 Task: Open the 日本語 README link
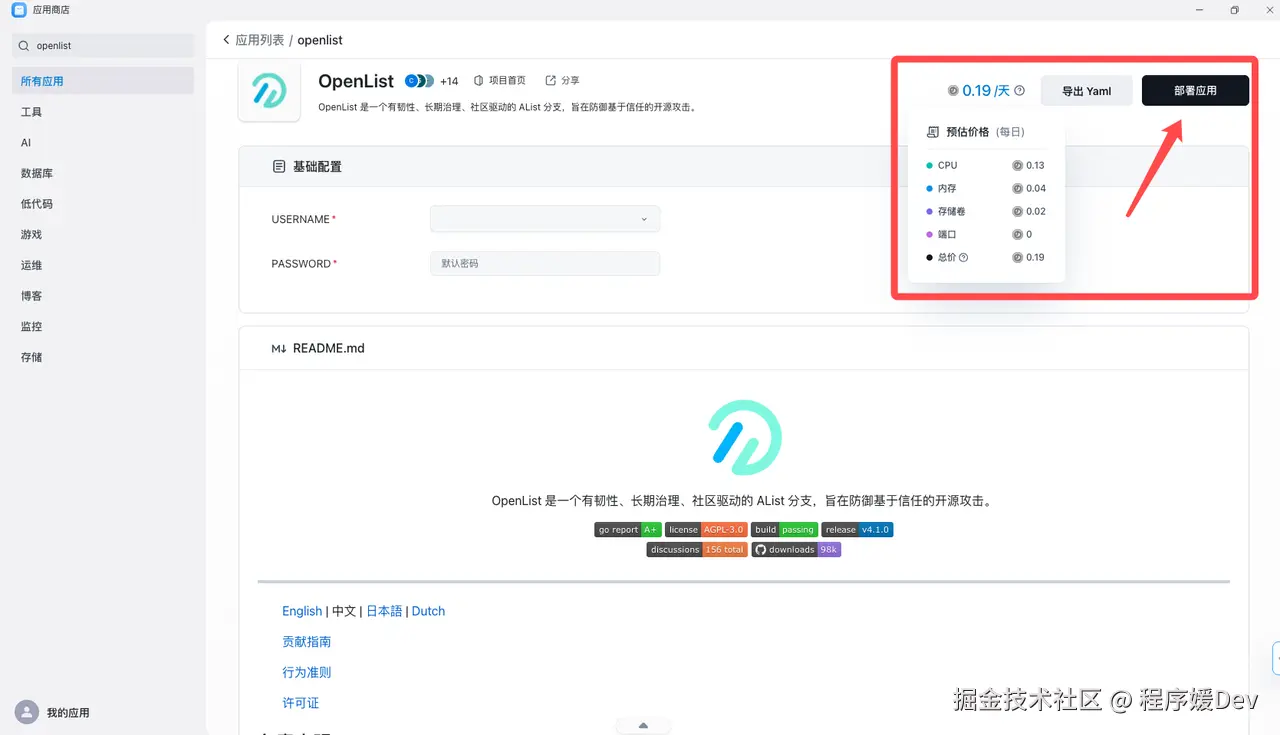click(x=384, y=611)
